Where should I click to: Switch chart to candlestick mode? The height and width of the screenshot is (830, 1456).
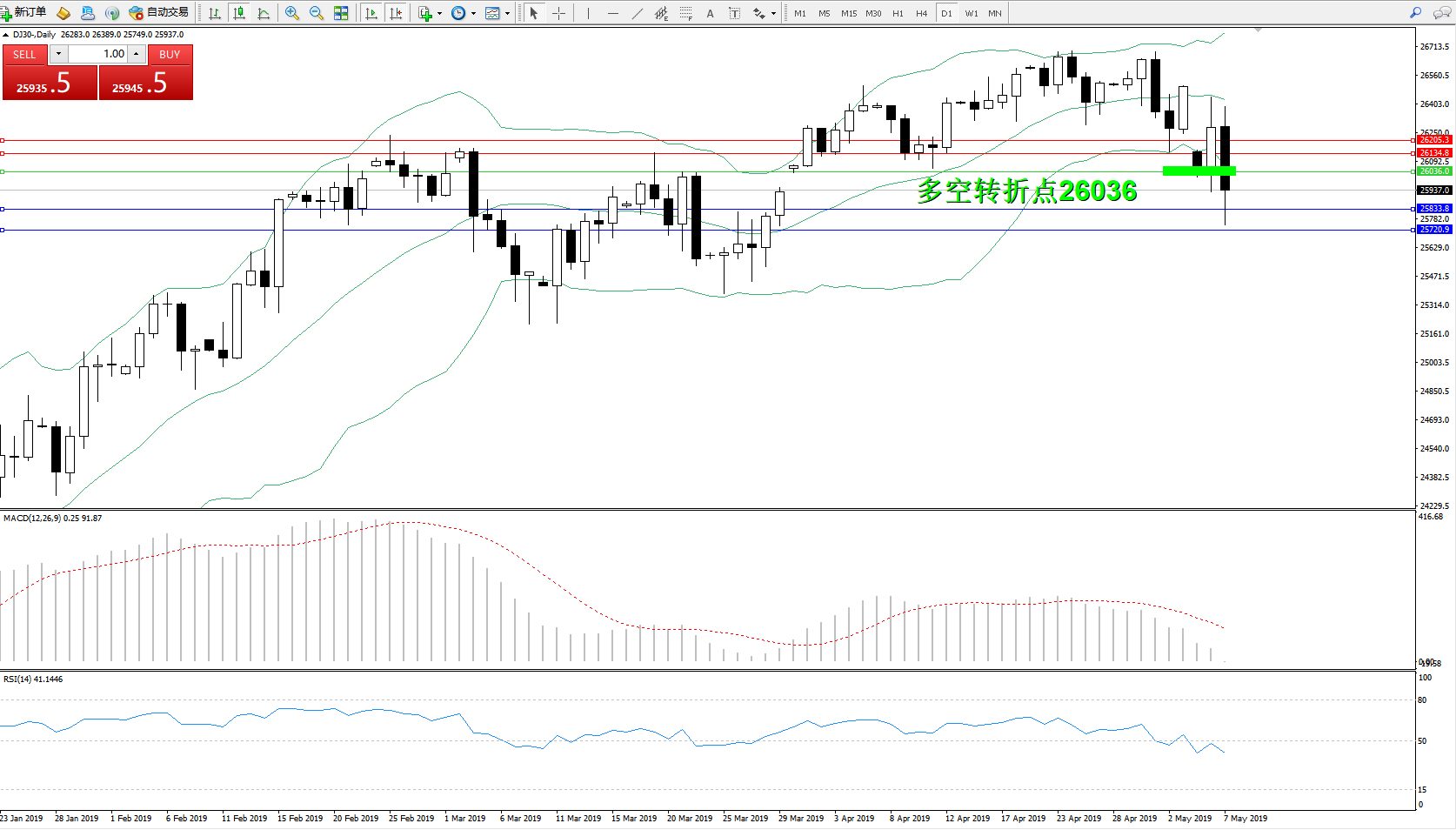point(239,13)
